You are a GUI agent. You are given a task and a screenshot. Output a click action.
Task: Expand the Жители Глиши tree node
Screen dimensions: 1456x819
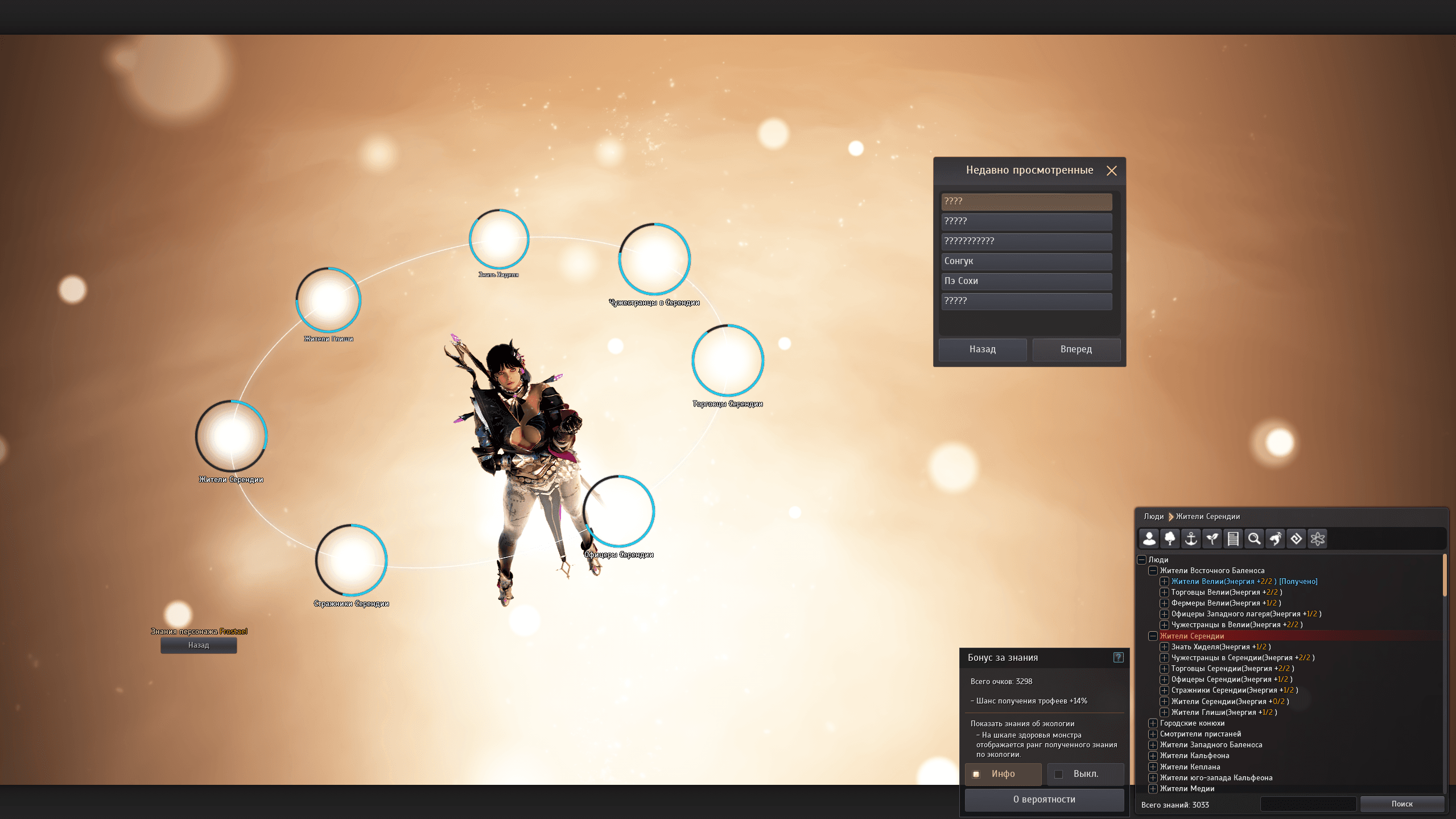1164,712
